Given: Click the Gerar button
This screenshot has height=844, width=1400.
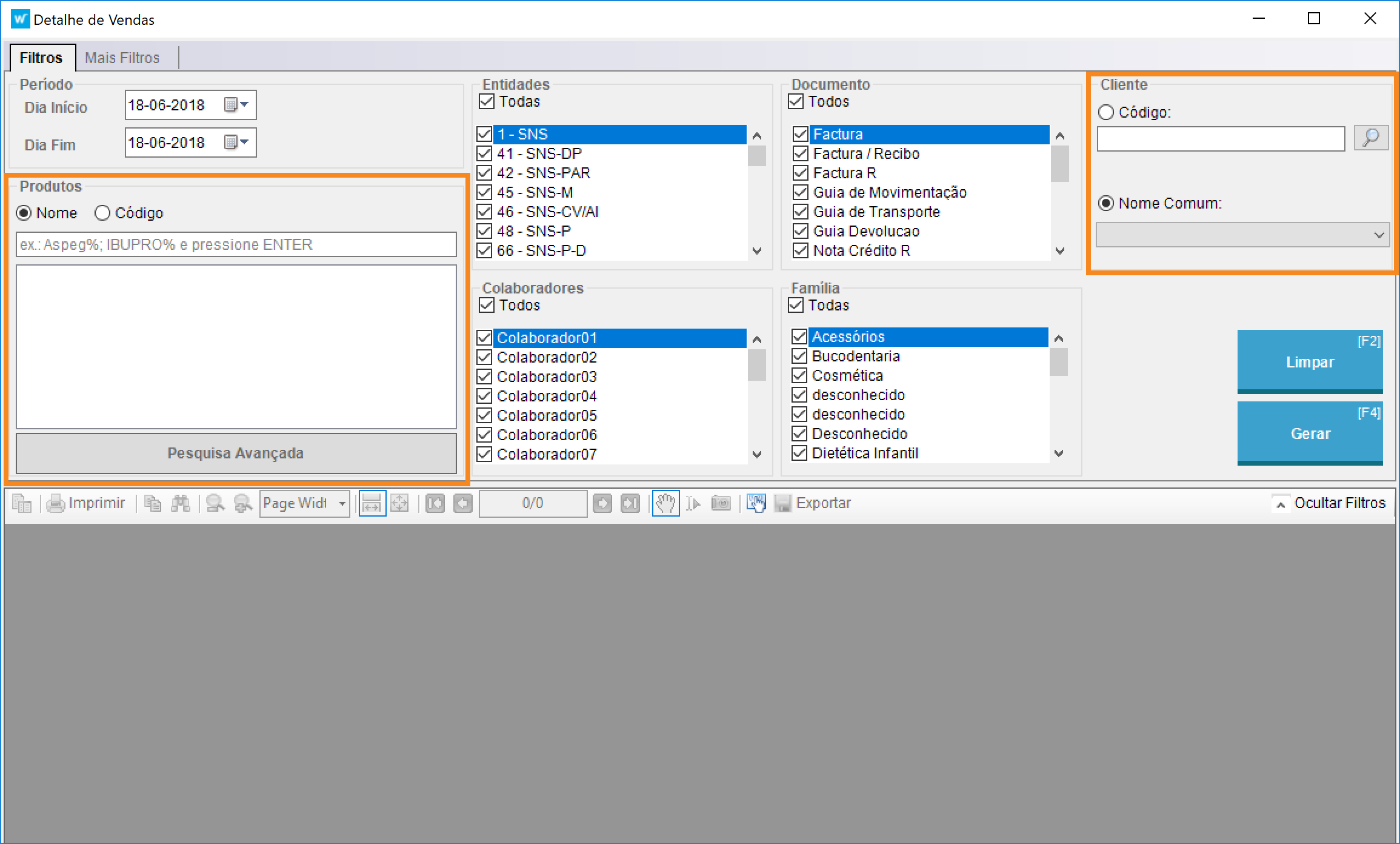Looking at the screenshot, I should (x=1310, y=434).
